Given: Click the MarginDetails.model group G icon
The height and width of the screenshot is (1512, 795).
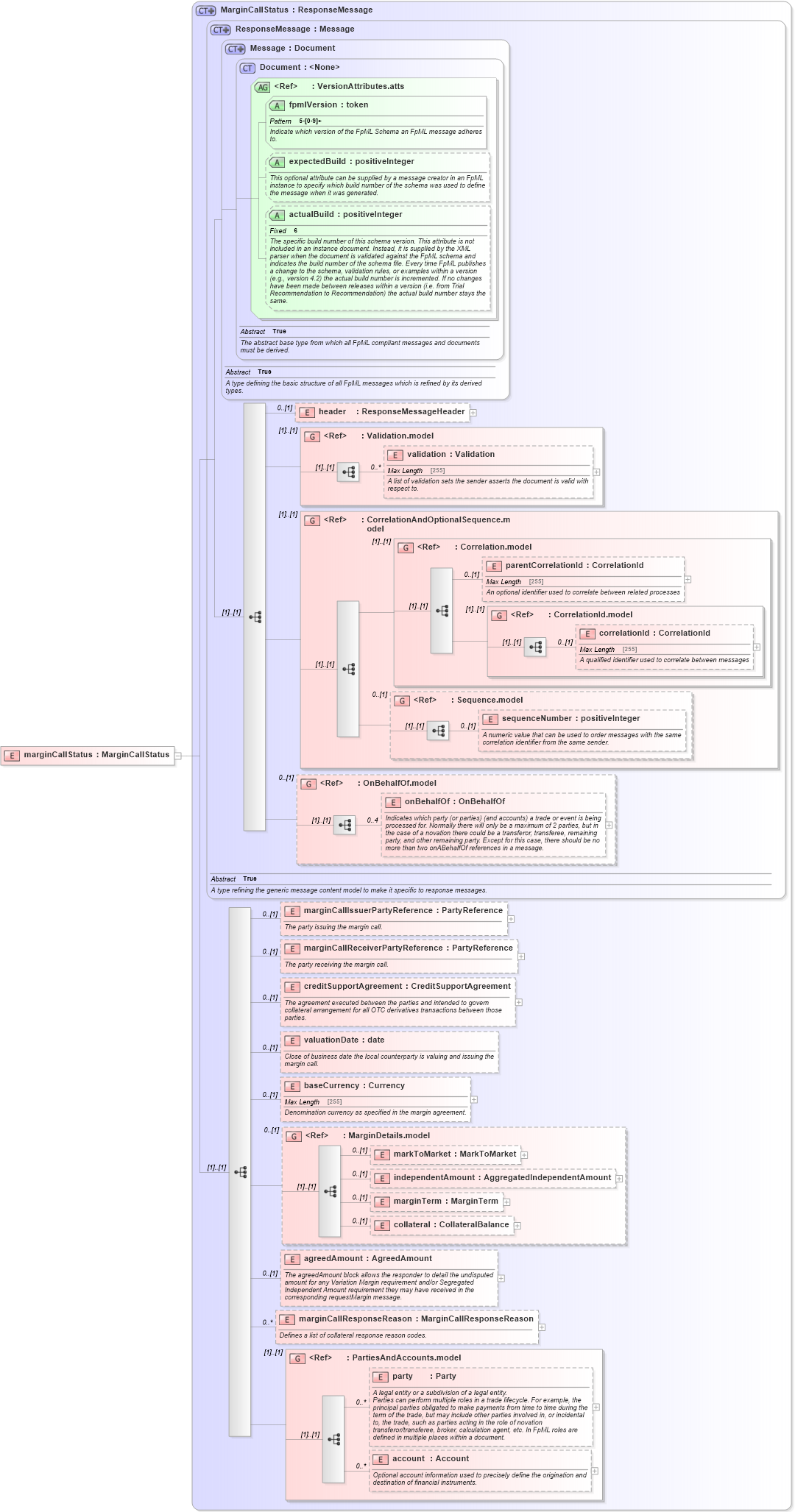Looking at the screenshot, I should 294,1137.
